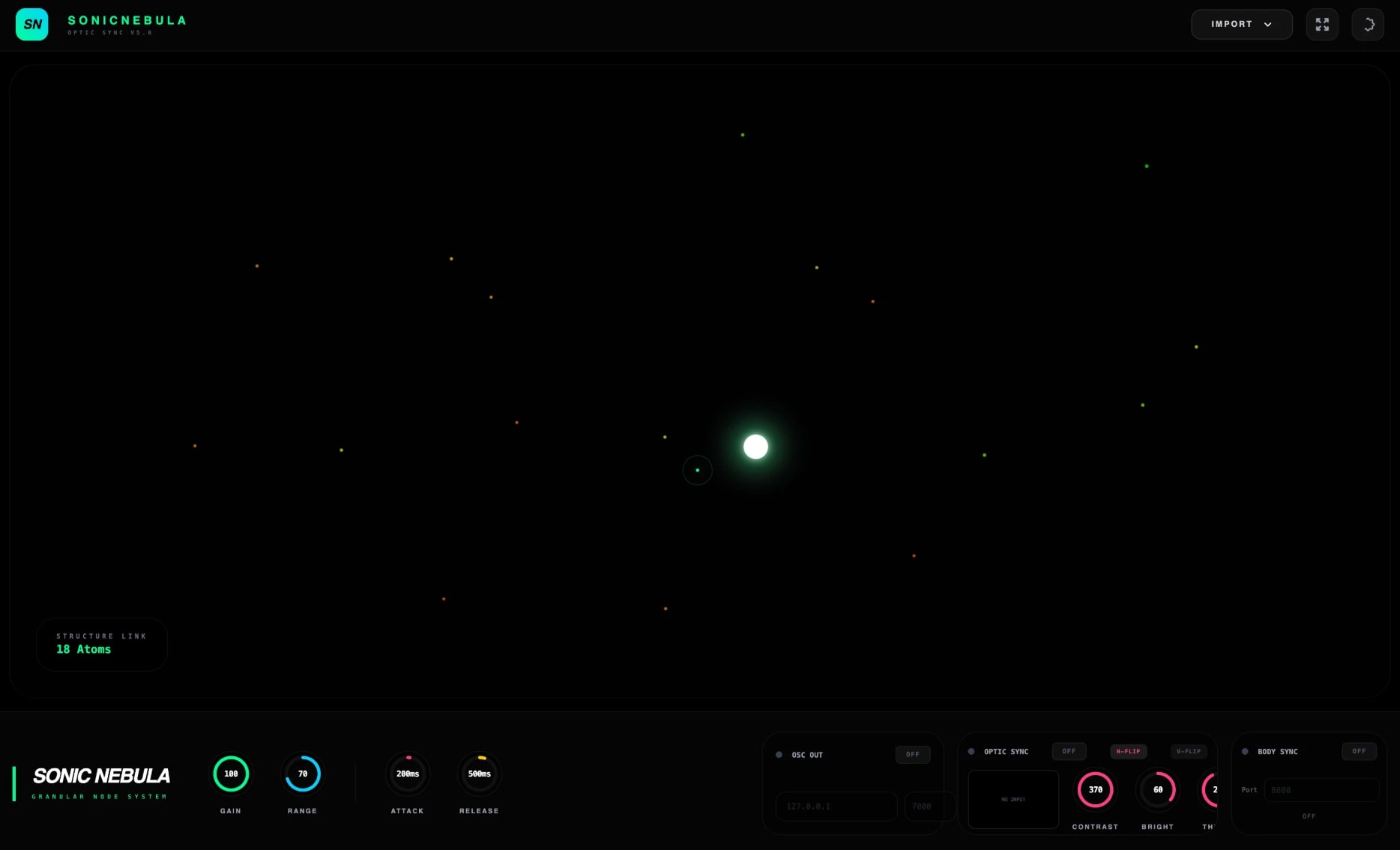Image resolution: width=1400 pixels, height=850 pixels.
Task: Click the OSC IP address field 127.0.0.1
Action: pyautogui.click(x=836, y=807)
